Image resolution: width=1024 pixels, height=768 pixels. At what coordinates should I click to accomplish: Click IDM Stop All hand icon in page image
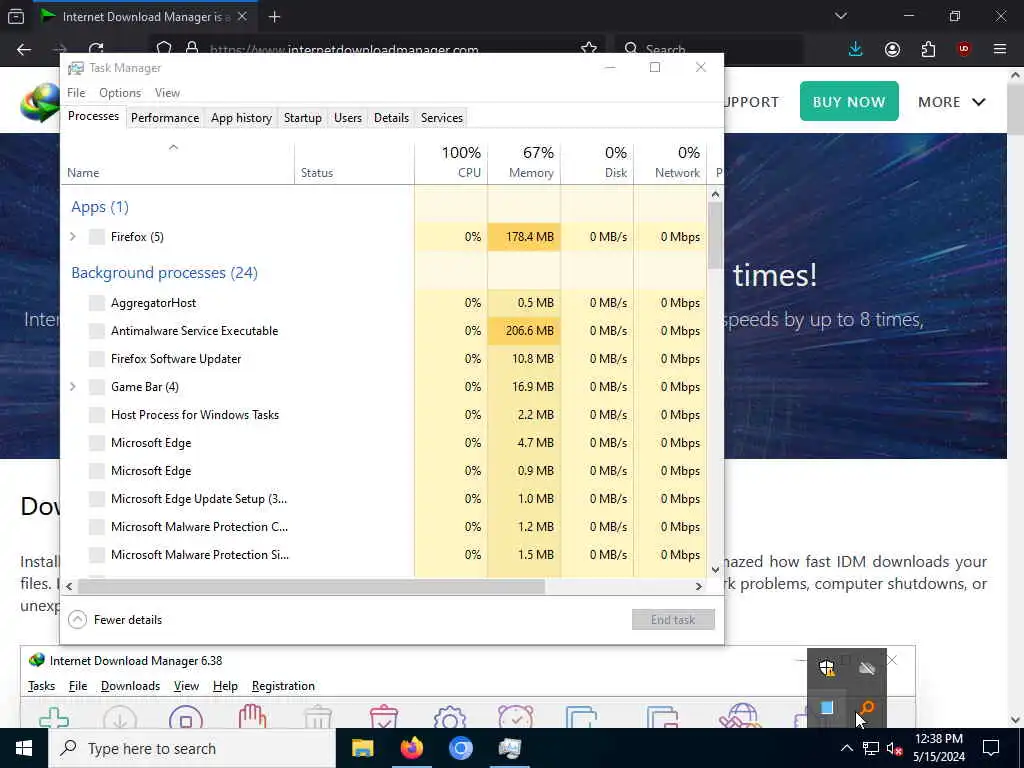252,717
